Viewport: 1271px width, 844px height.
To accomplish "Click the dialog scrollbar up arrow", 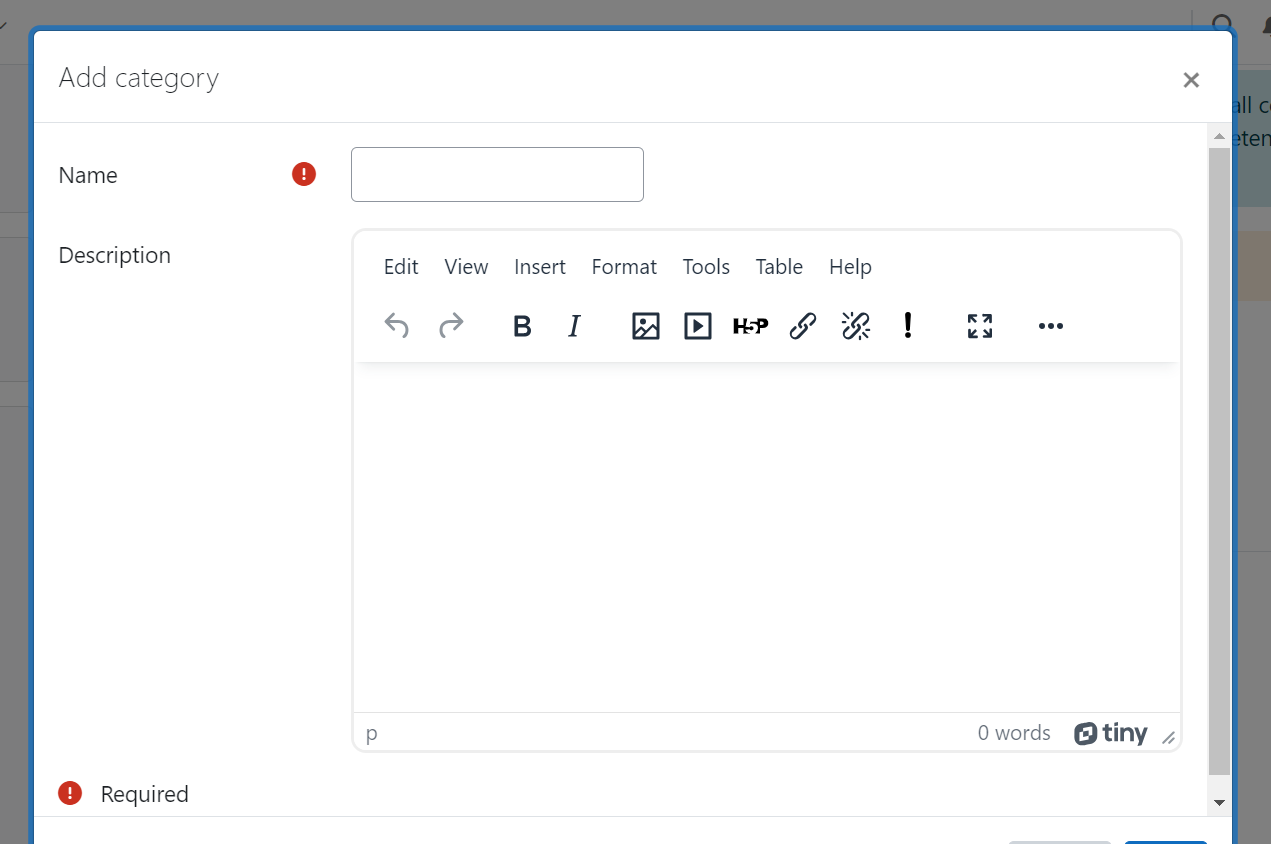I will [x=1219, y=135].
